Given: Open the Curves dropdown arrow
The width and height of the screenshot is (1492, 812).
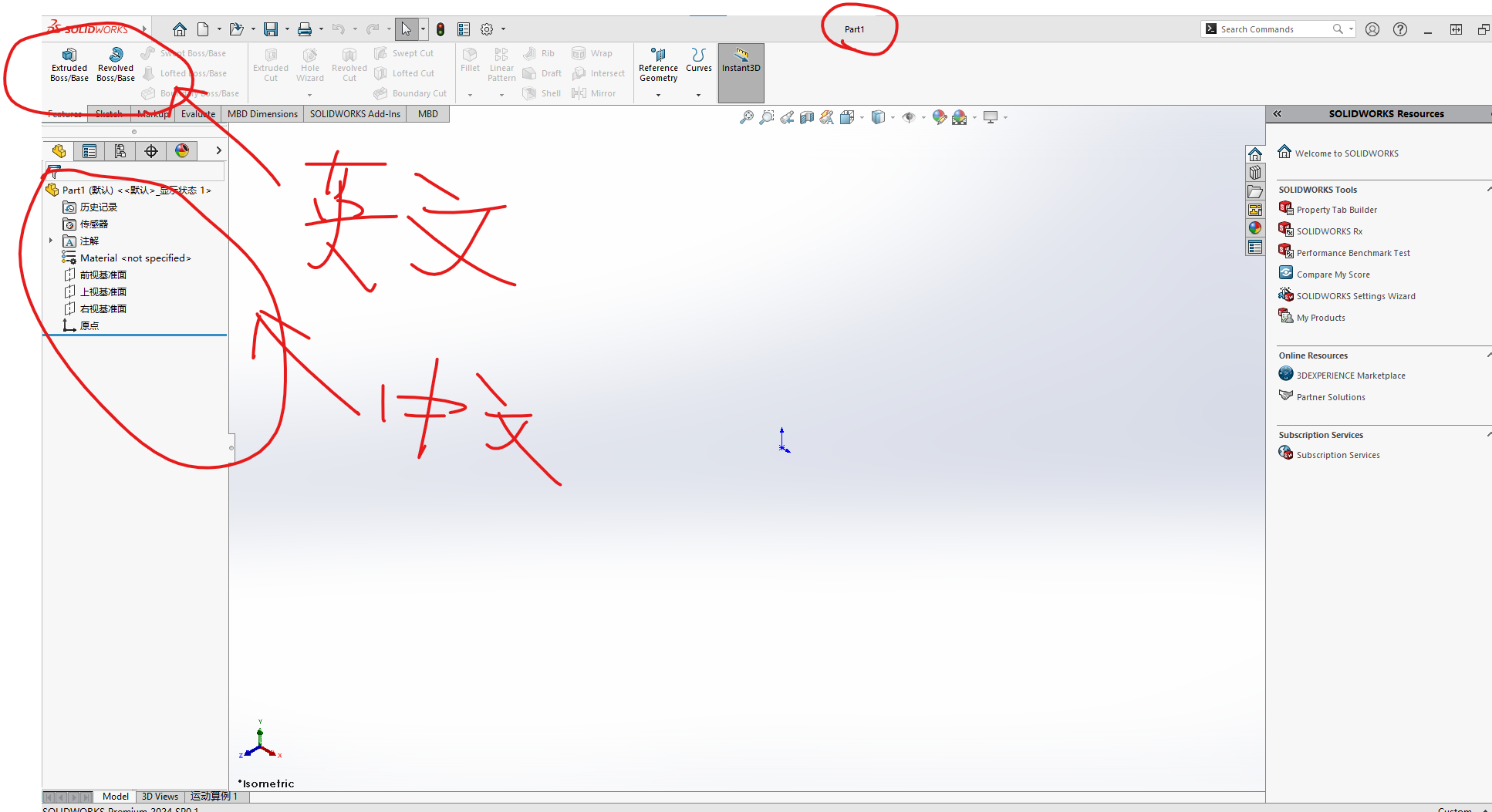Looking at the screenshot, I should [698, 94].
